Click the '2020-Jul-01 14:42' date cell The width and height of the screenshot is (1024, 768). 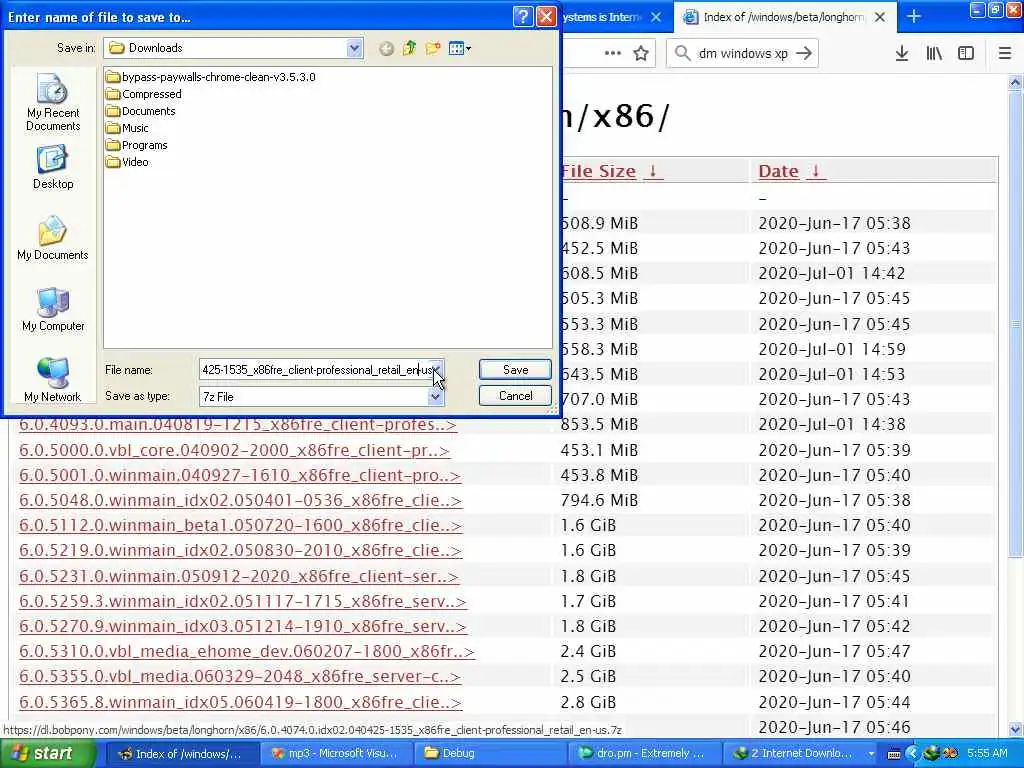(832, 273)
